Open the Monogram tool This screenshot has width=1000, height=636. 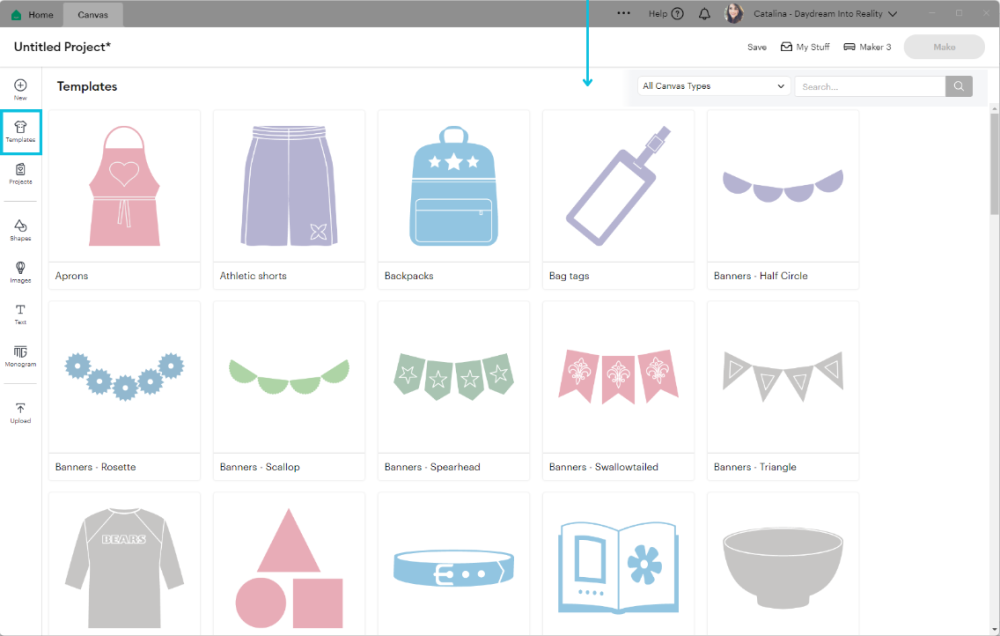coord(20,356)
